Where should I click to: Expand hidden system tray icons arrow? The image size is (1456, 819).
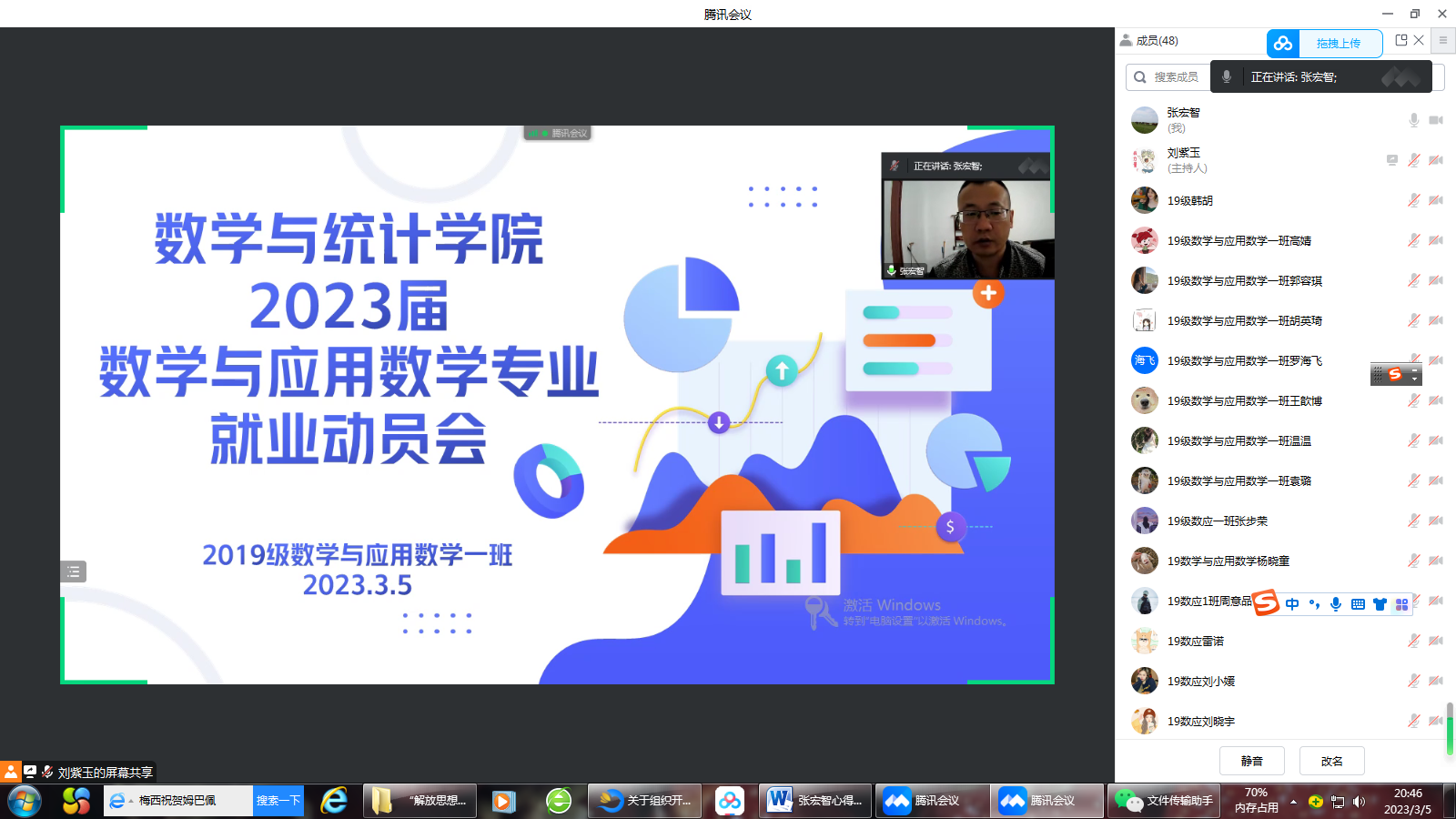(1293, 802)
